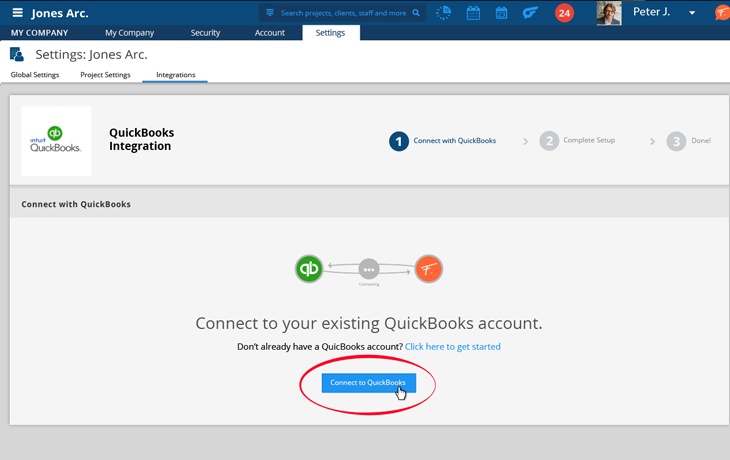Screen dimensions: 730x460
Task: Select step 3 Done!
Action: [689, 141]
